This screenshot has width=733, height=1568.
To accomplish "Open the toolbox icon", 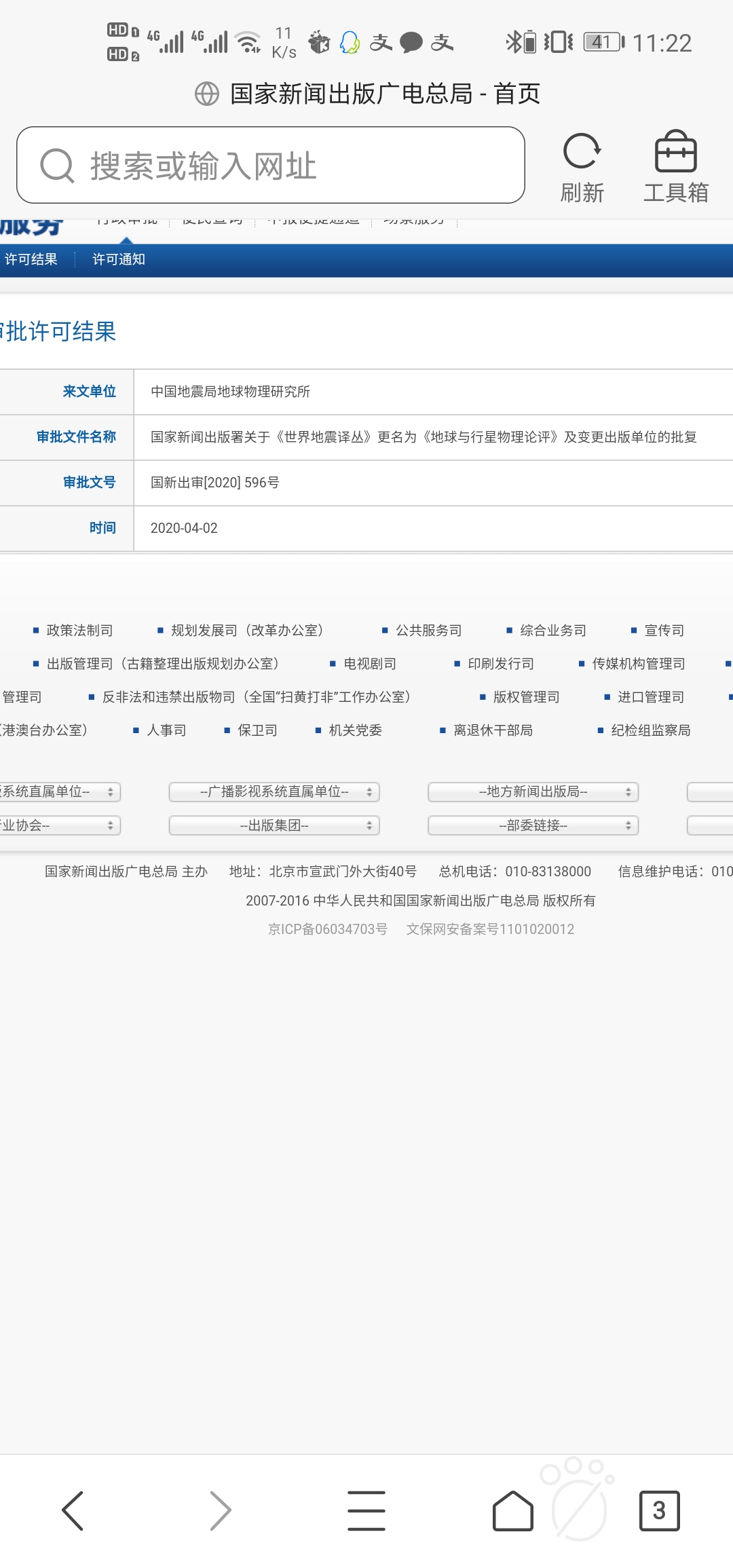I will point(675,151).
